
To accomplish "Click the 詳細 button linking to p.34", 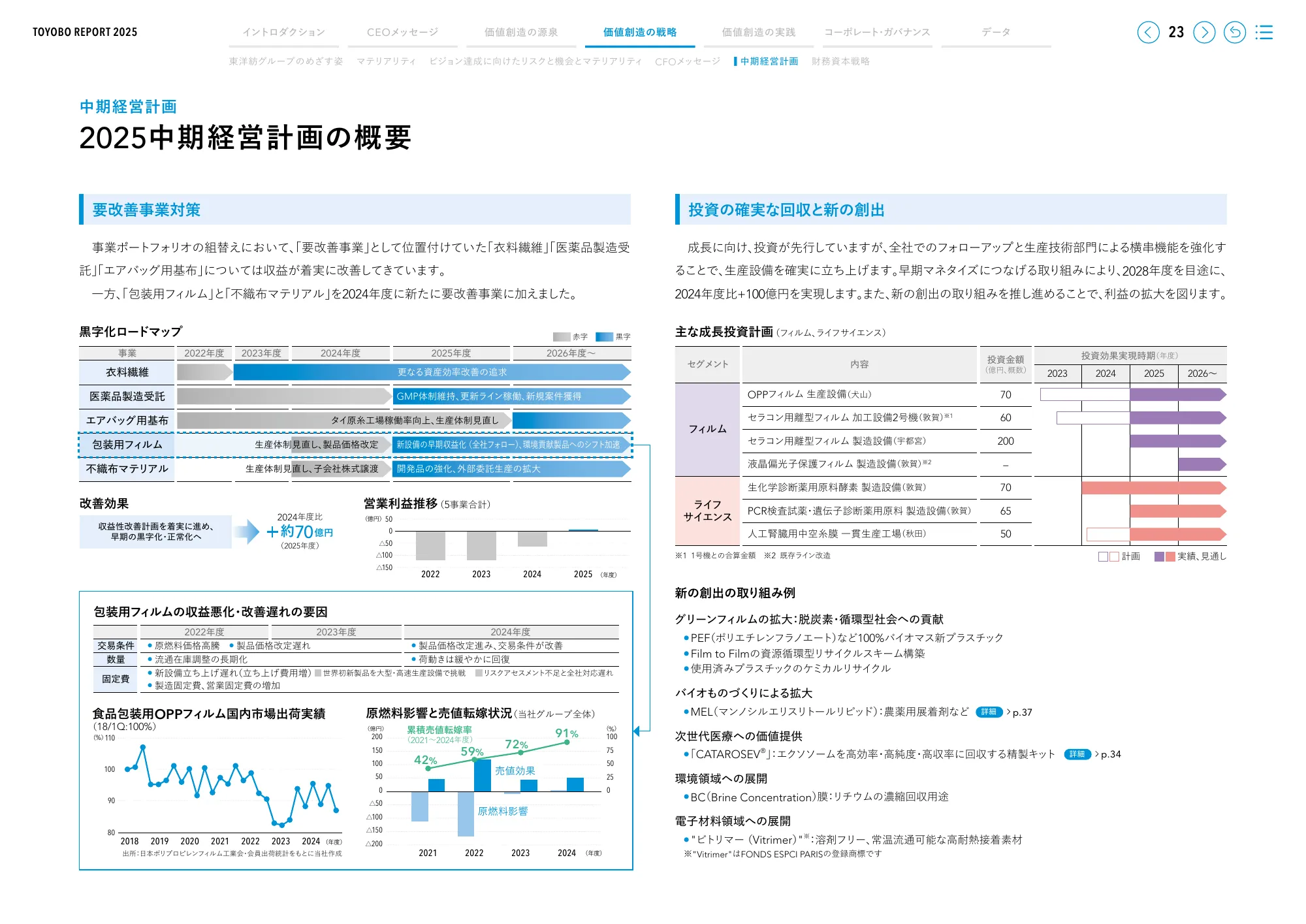I will coord(1079,754).
